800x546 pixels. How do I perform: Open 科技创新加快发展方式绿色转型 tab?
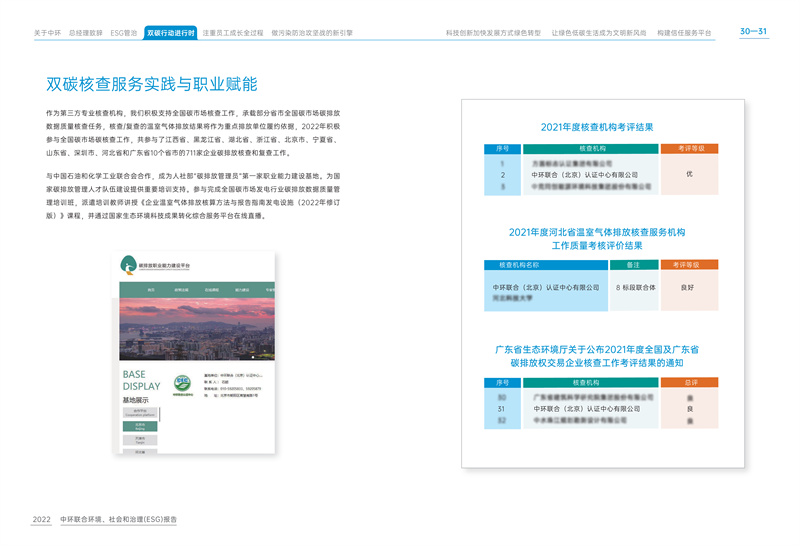[493, 33]
